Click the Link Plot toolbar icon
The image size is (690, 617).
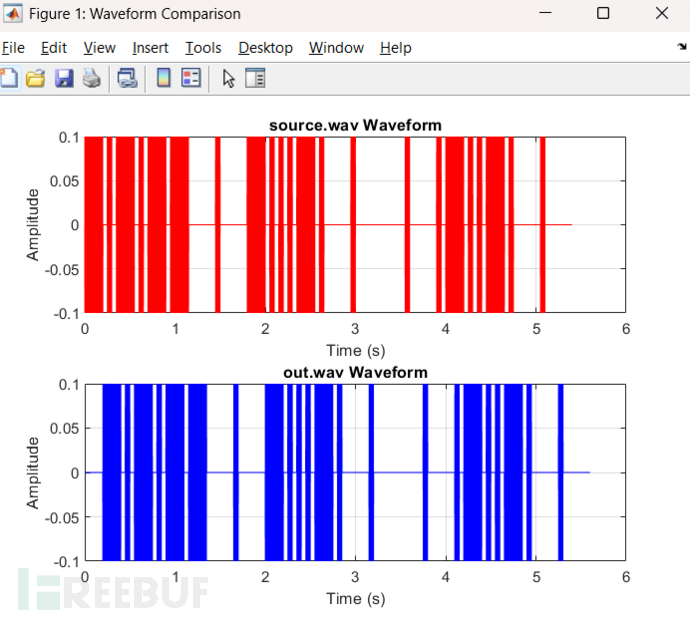click(127, 78)
